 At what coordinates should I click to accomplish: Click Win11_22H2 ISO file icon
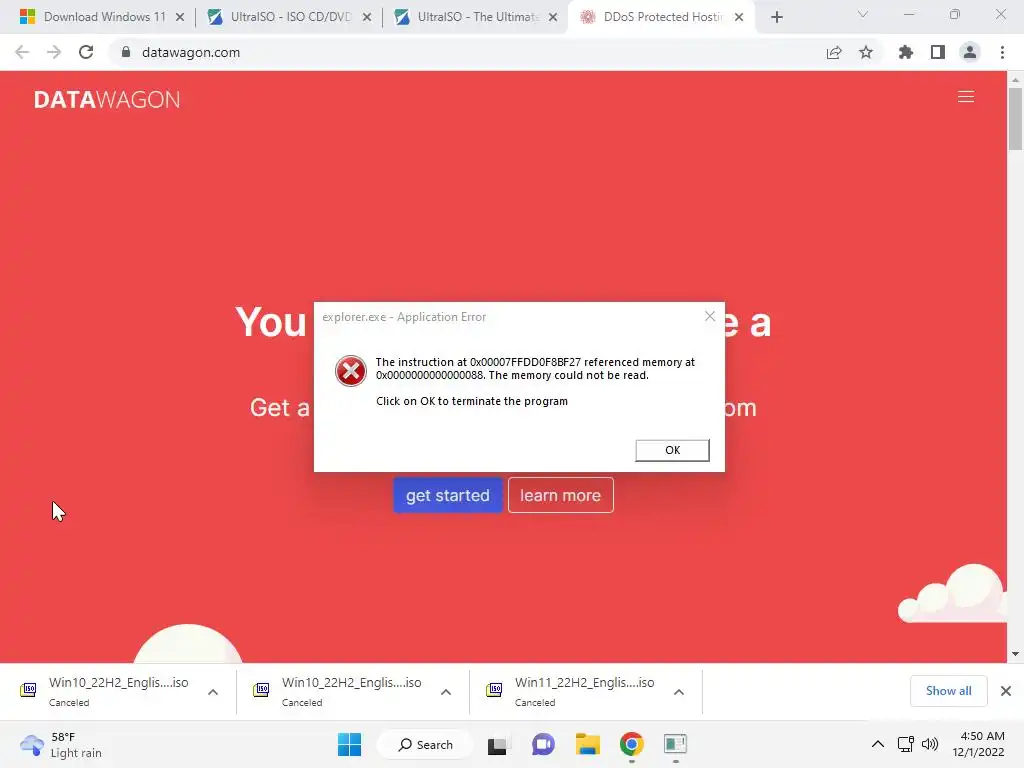[494, 690]
